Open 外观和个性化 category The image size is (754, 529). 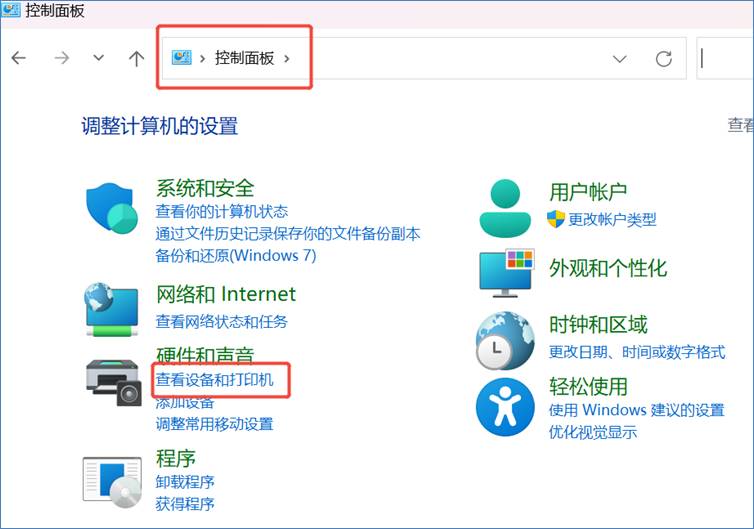[x=608, y=268]
